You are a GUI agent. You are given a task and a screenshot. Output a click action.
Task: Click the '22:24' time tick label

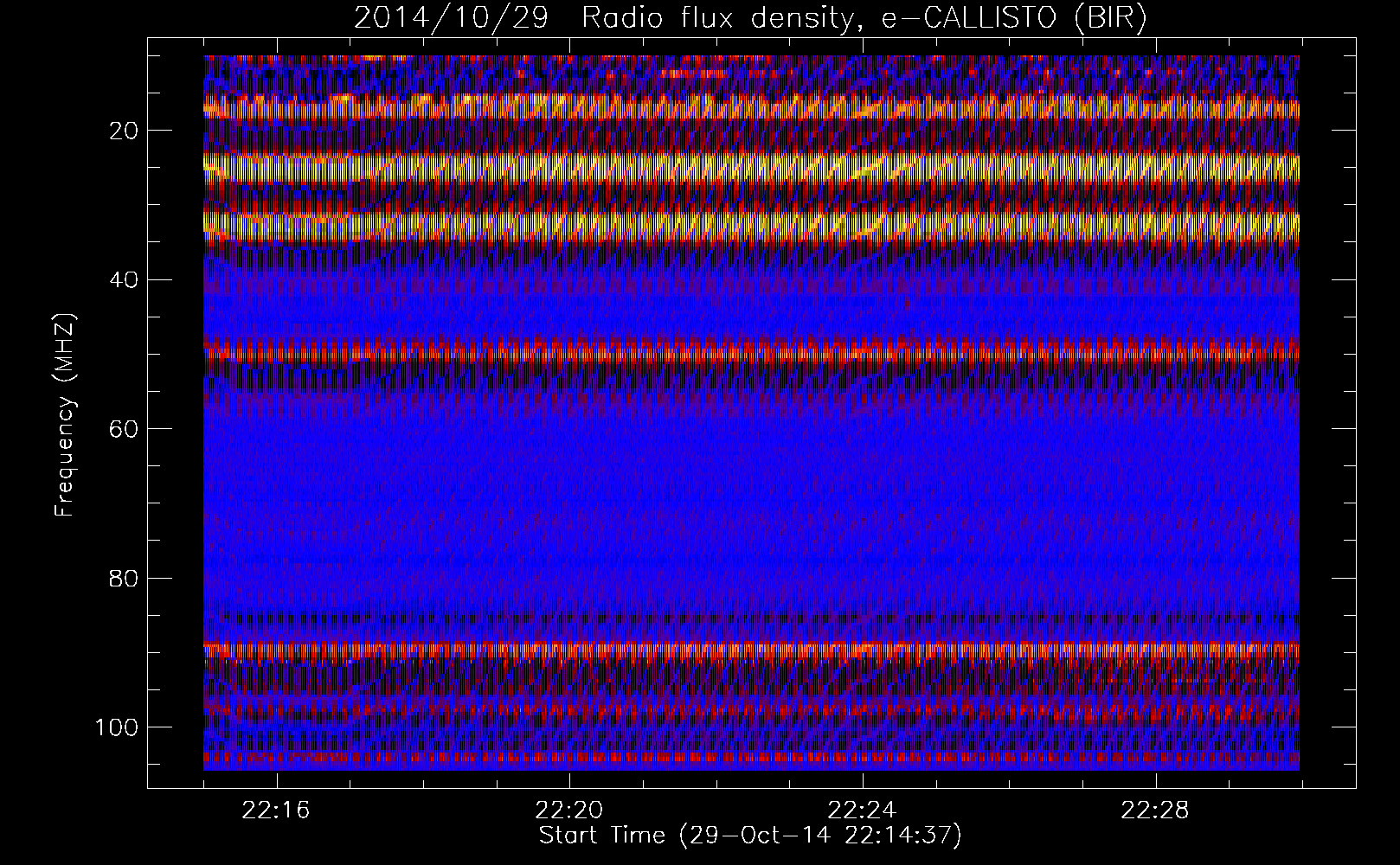pos(863,811)
